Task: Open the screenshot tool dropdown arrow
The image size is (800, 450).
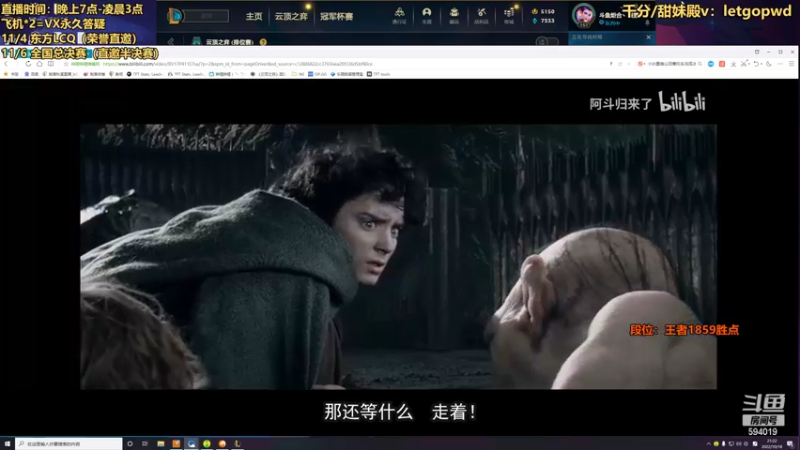Action: tap(749, 64)
